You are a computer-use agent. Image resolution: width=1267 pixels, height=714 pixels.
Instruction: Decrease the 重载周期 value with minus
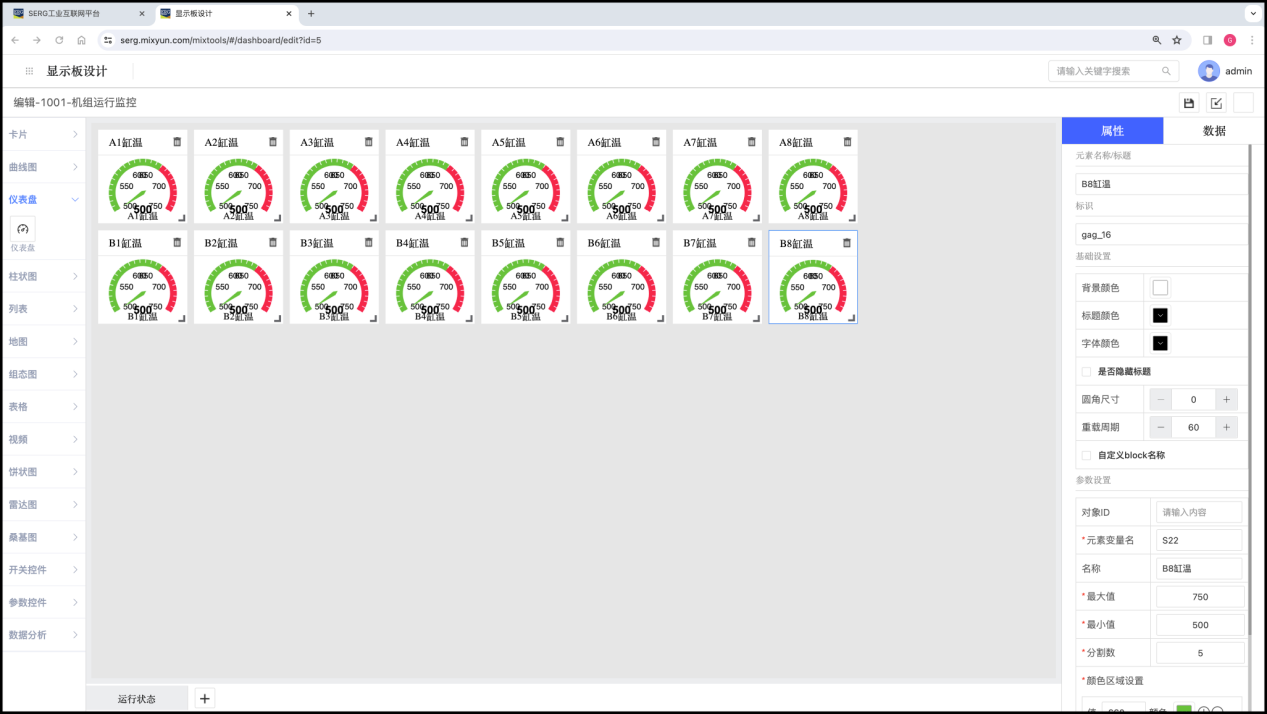pos(1161,427)
